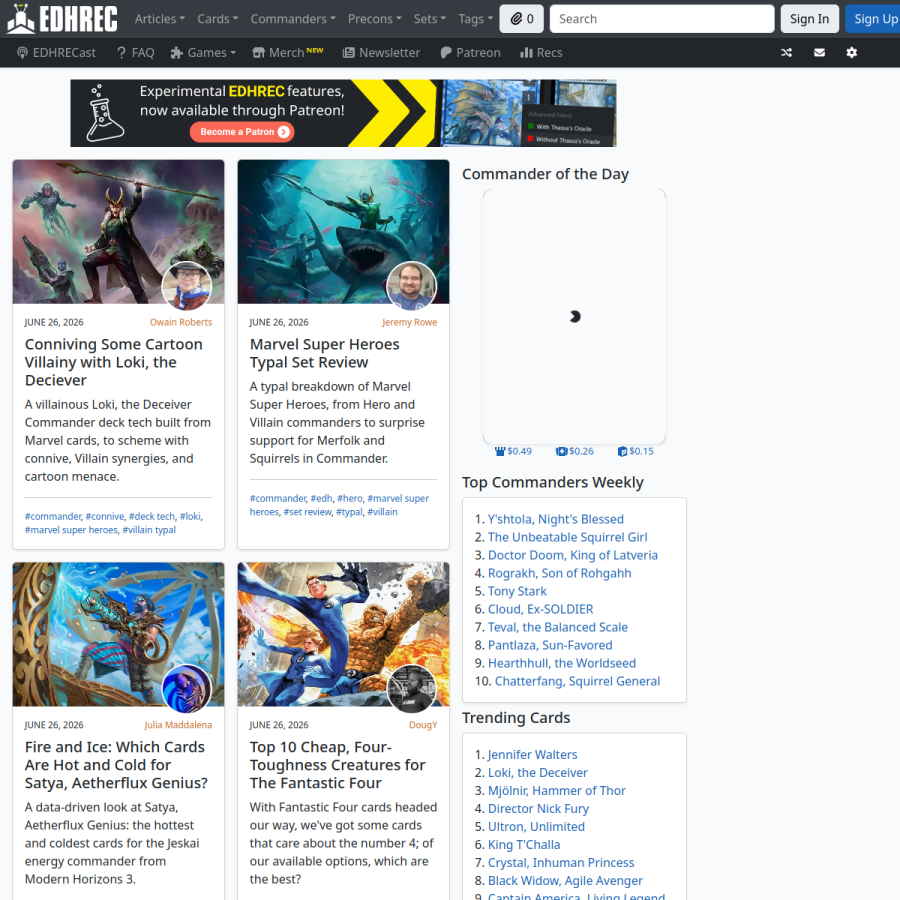
Task: Open the Newsletter link
Action: pyautogui.click(x=381, y=52)
